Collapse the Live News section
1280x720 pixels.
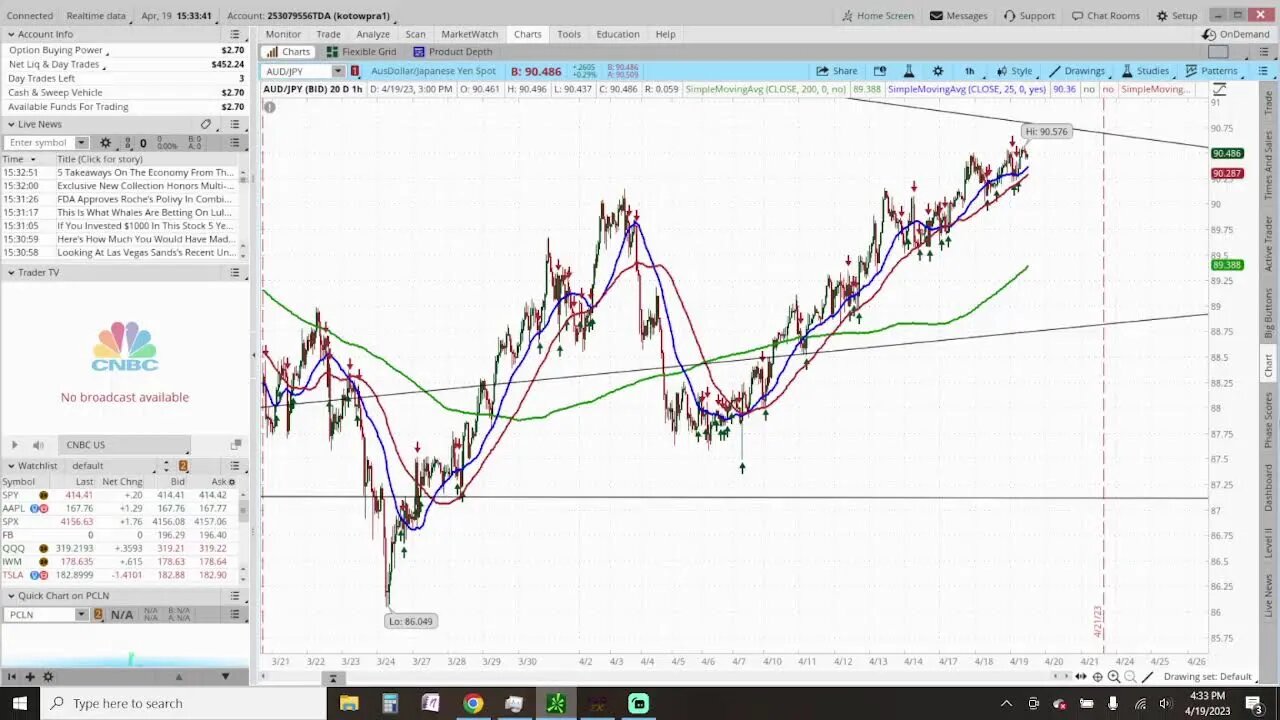11,124
